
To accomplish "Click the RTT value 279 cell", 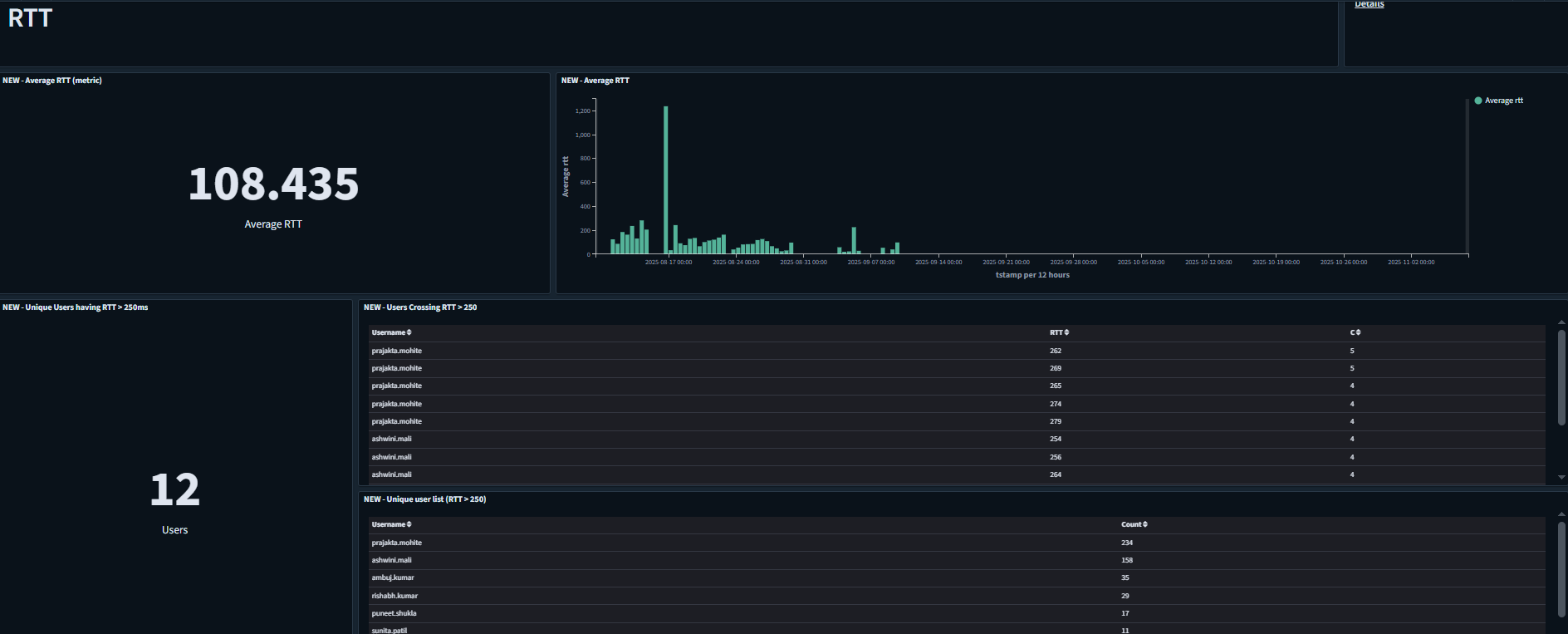I will (x=1056, y=421).
